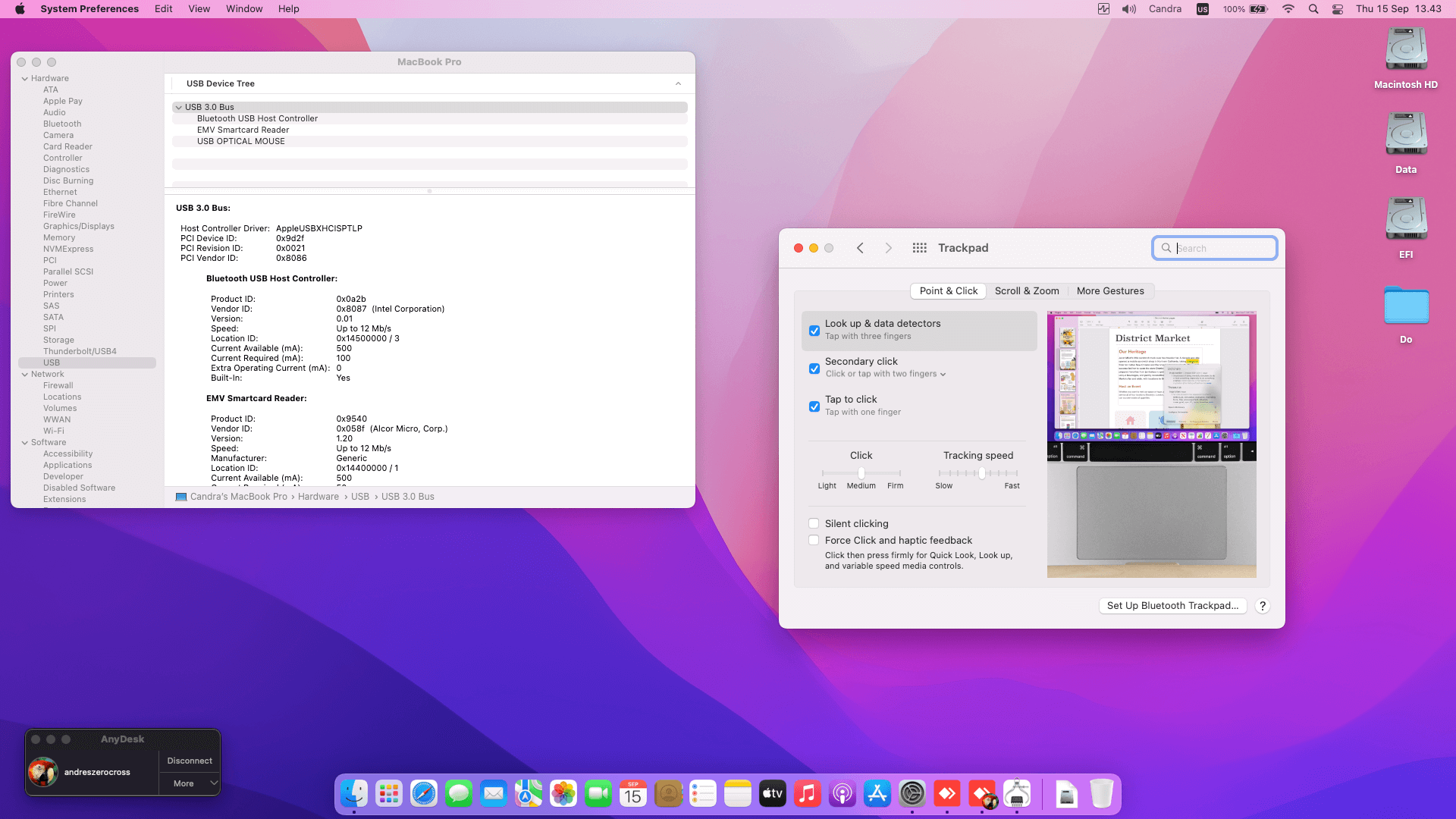Screen dimensions: 1456x819
Task: Launch Maps from the Dock
Action: [x=529, y=794]
